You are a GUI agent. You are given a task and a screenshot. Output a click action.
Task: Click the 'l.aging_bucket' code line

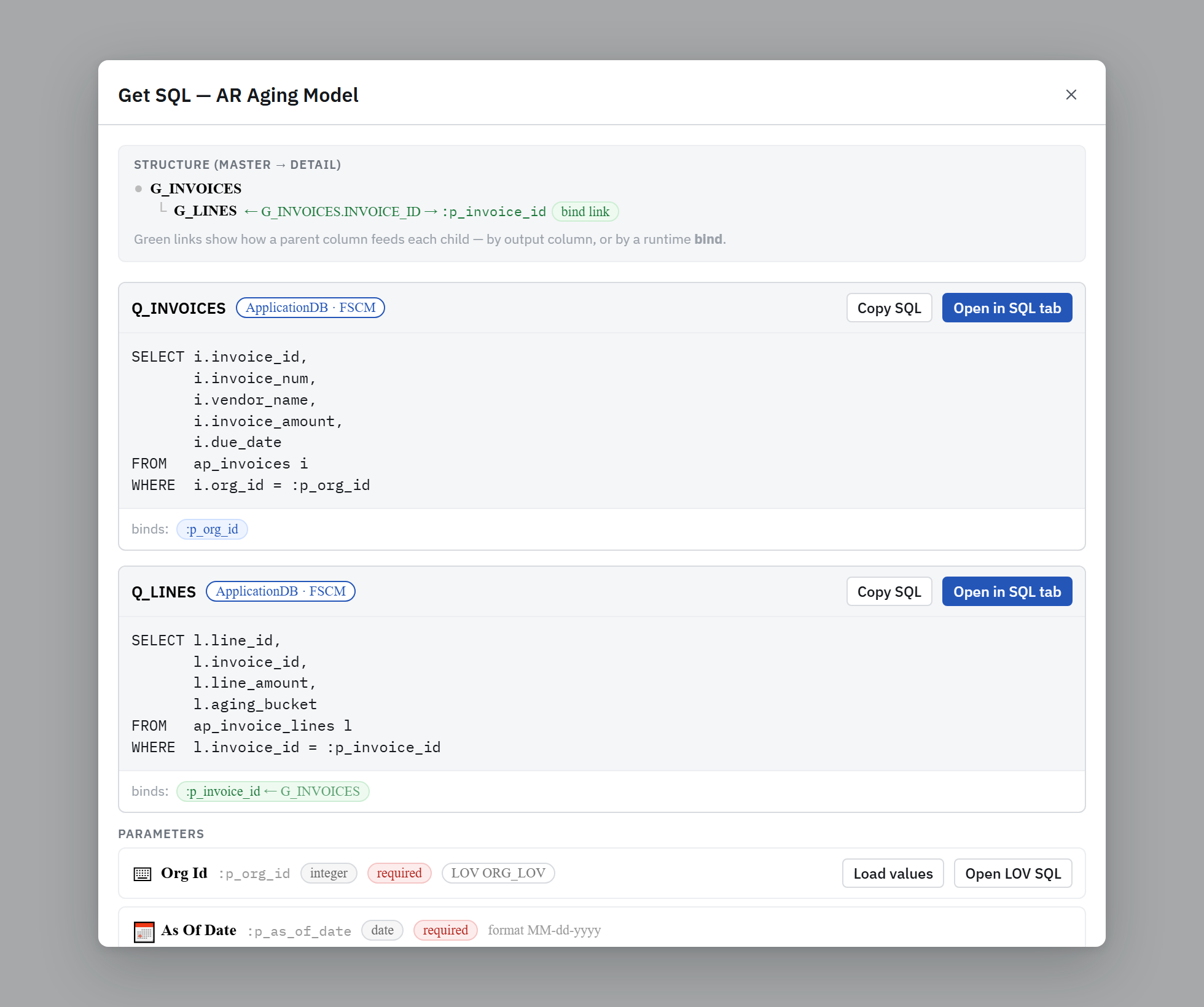click(x=255, y=704)
